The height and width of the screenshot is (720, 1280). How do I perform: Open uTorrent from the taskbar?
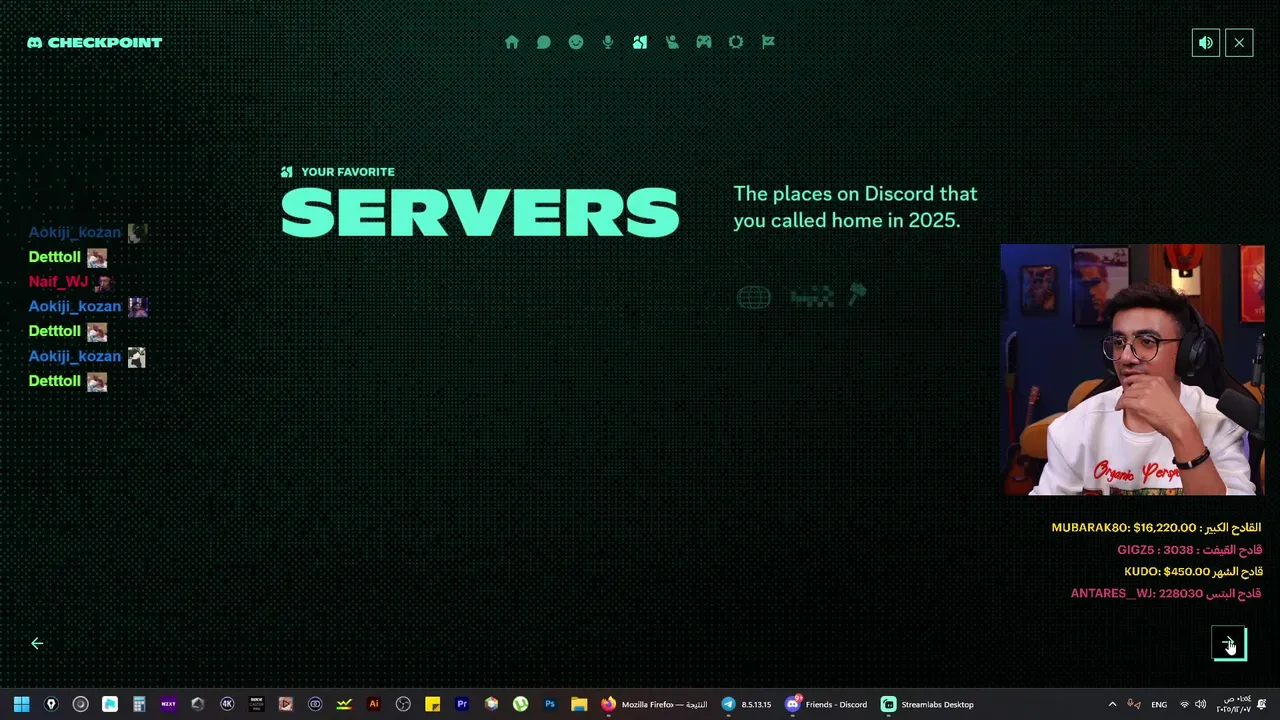[x=520, y=704]
